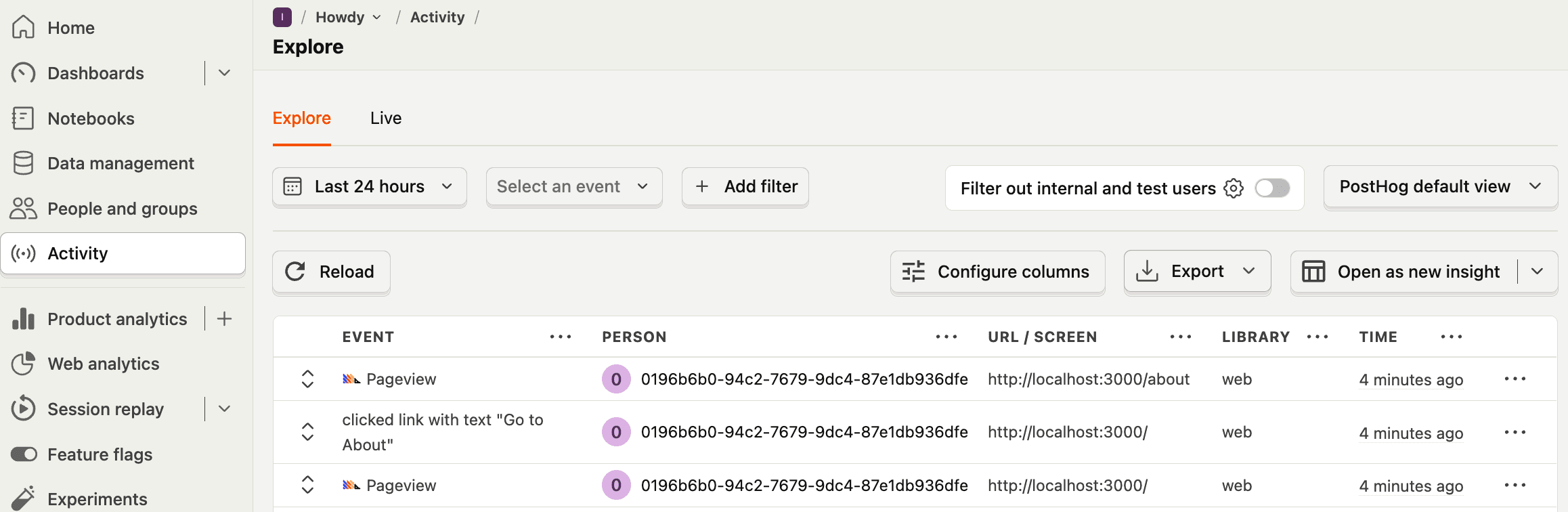Click the Home icon in sidebar
Screen dimensions: 1568x512
click(x=23, y=28)
